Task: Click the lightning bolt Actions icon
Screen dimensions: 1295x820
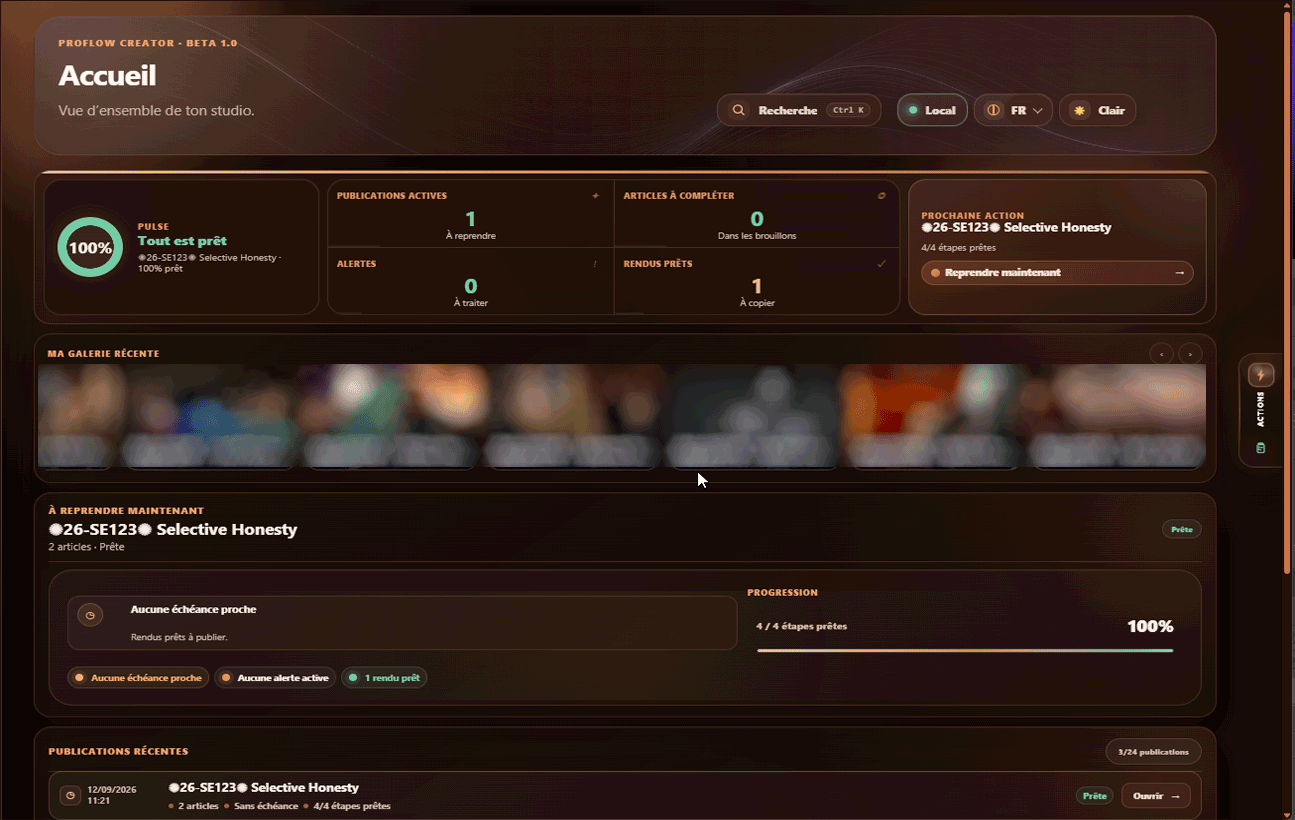Action: [1261, 375]
